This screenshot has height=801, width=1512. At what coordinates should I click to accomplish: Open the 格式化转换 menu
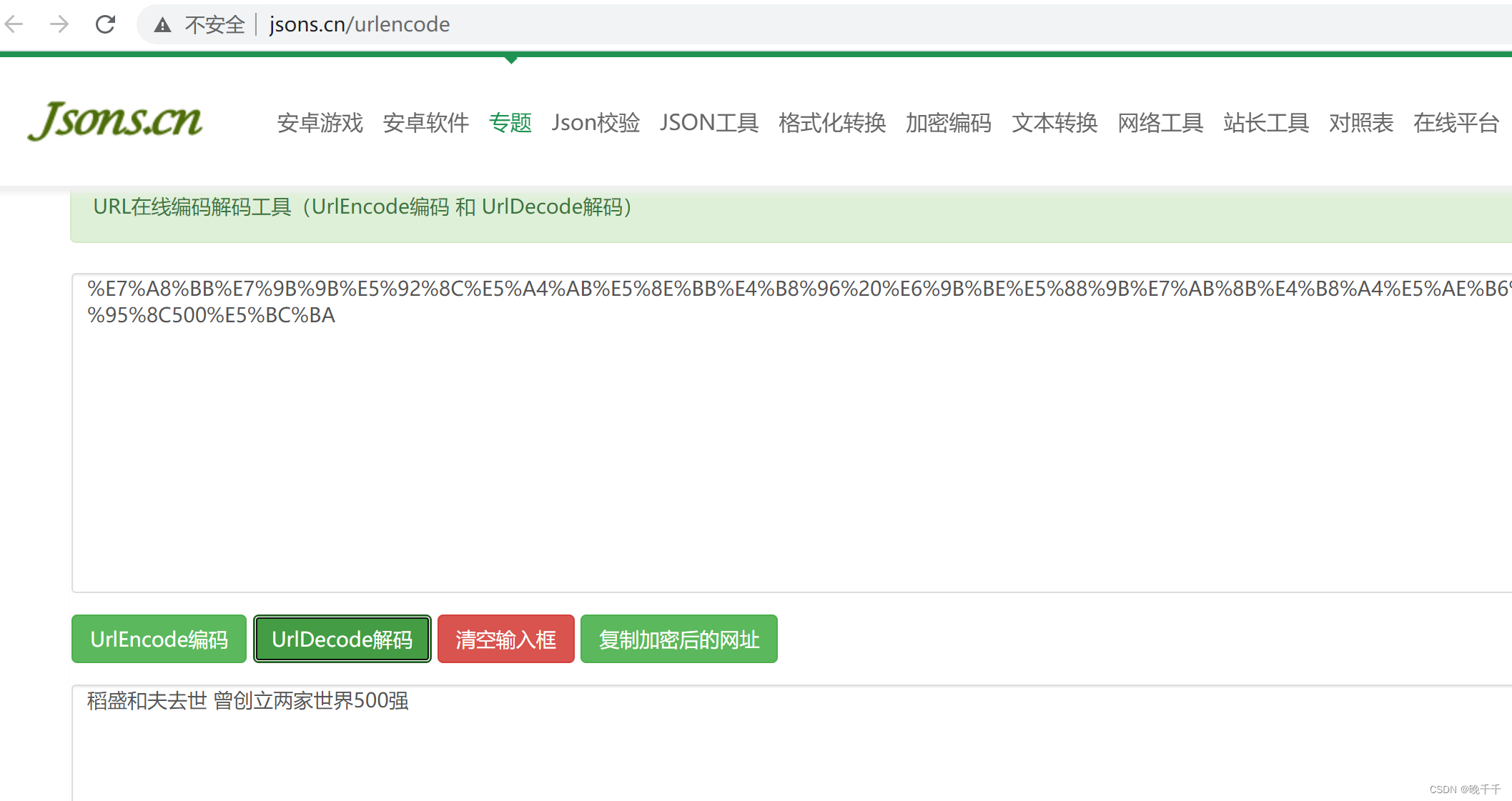832,123
